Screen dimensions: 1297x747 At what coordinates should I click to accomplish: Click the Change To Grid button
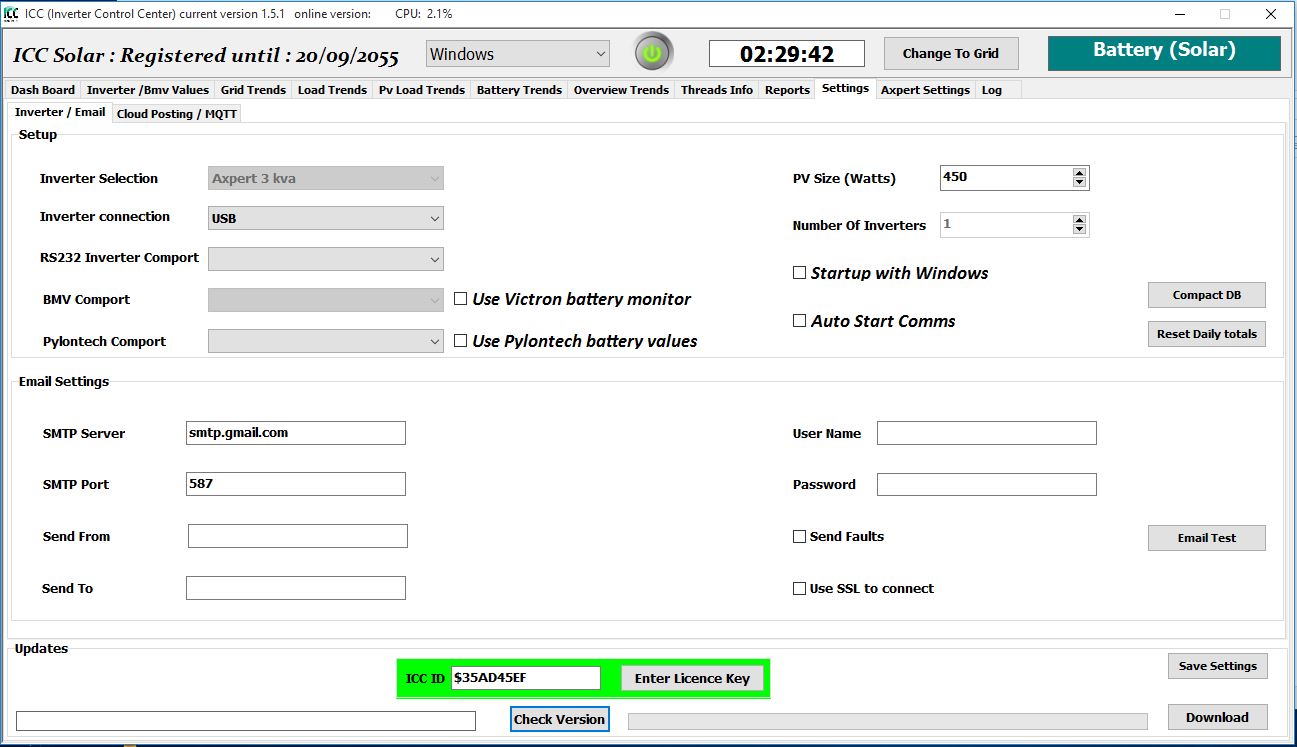tap(950, 54)
